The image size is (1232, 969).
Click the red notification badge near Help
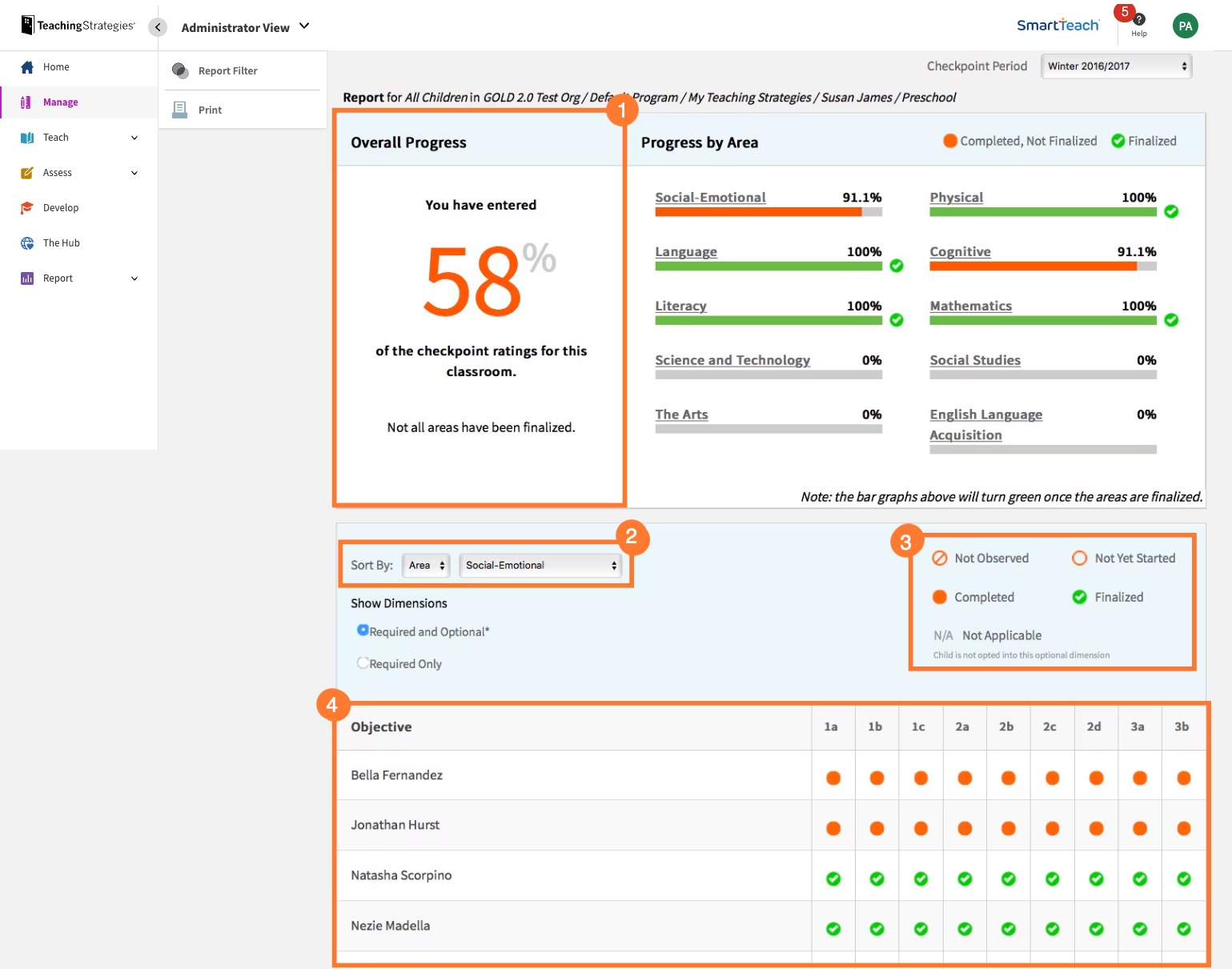click(x=1126, y=12)
